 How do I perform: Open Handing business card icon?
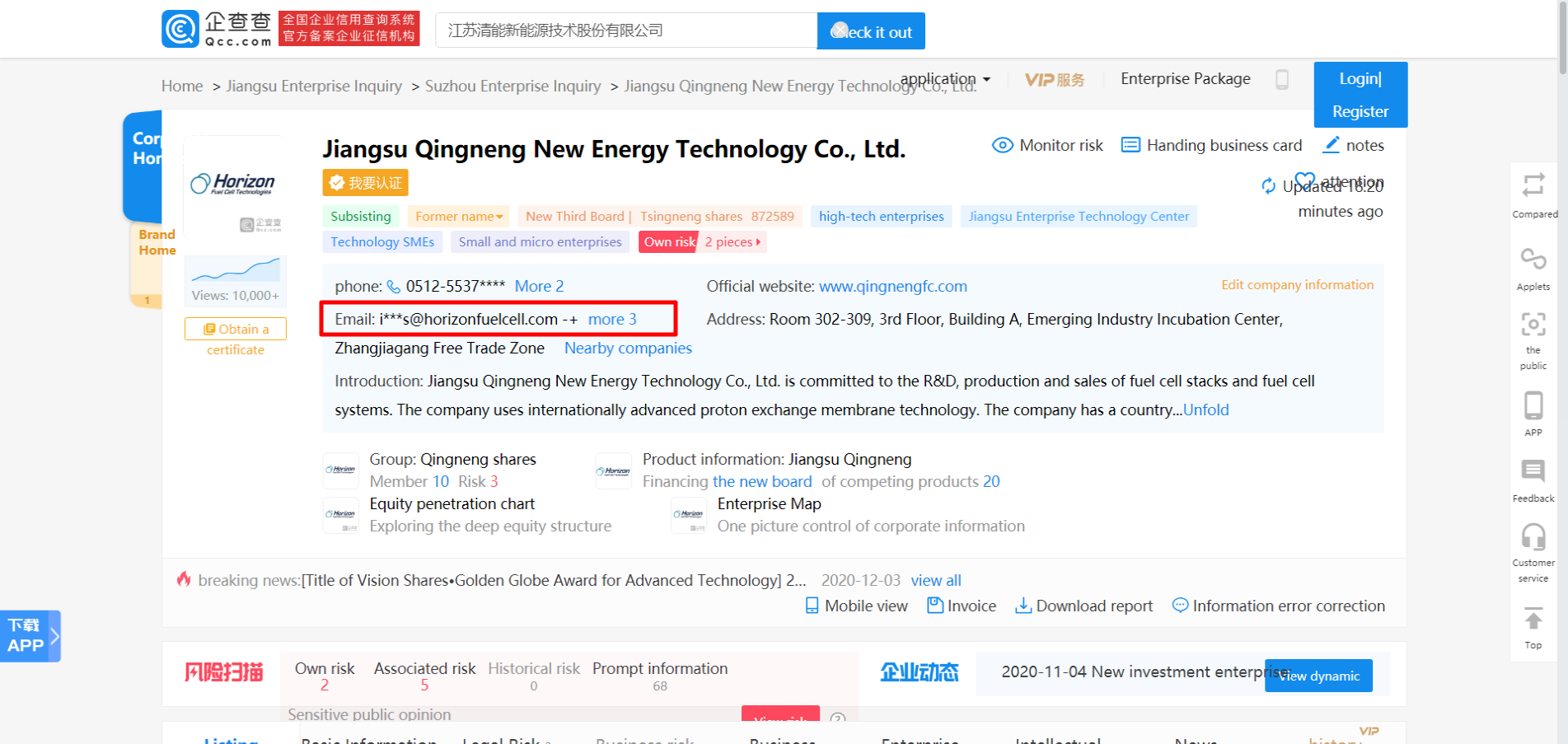1130,146
